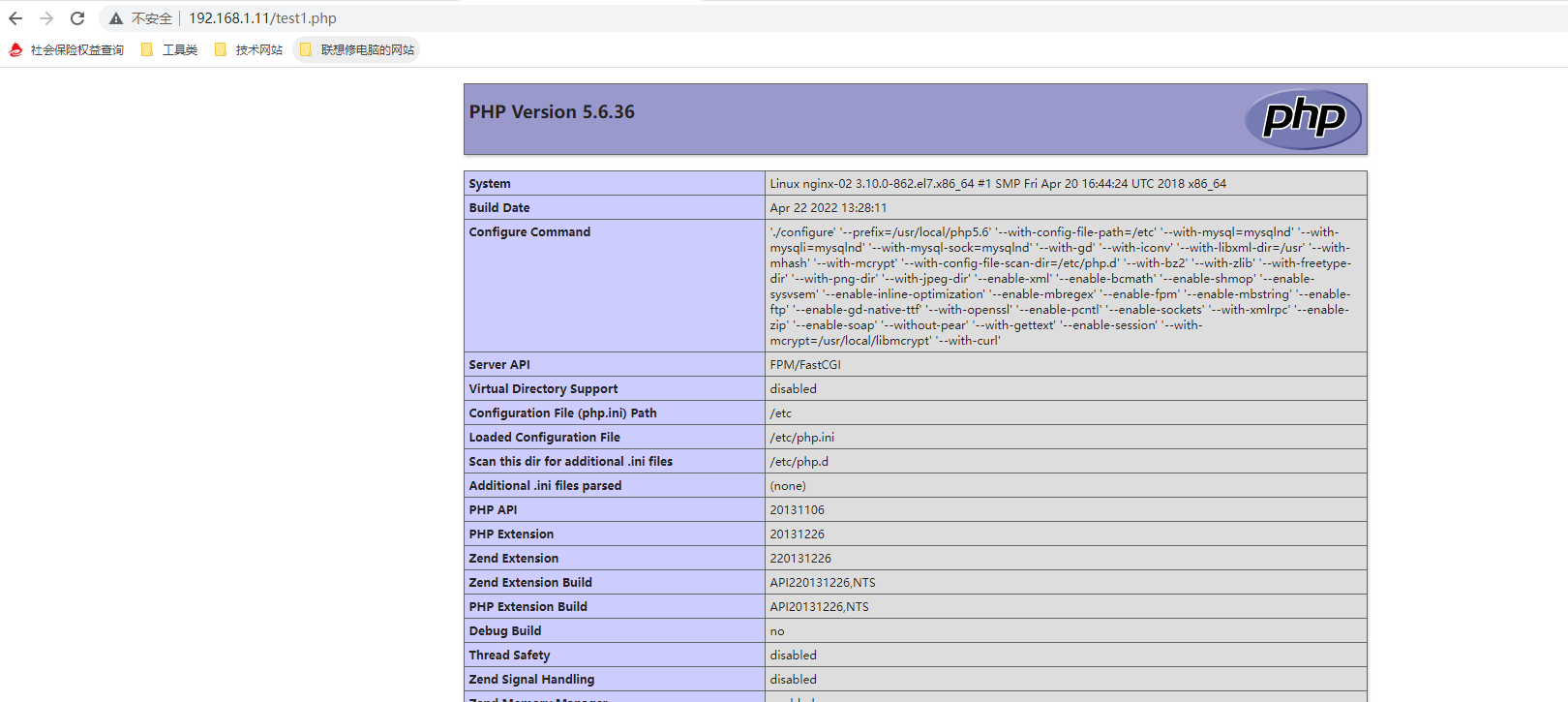
Task: Click the FPM/FastCGI value
Action: tap(805, 365)
